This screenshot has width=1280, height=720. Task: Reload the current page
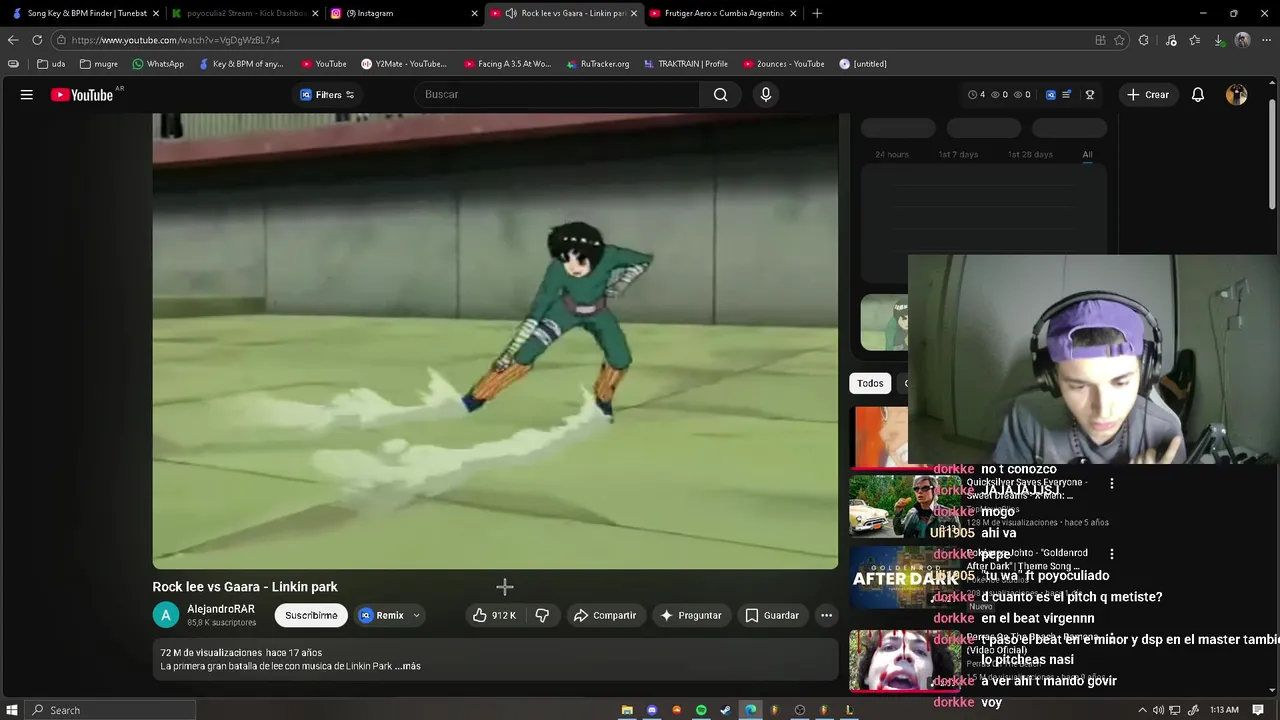pos(37,40)
